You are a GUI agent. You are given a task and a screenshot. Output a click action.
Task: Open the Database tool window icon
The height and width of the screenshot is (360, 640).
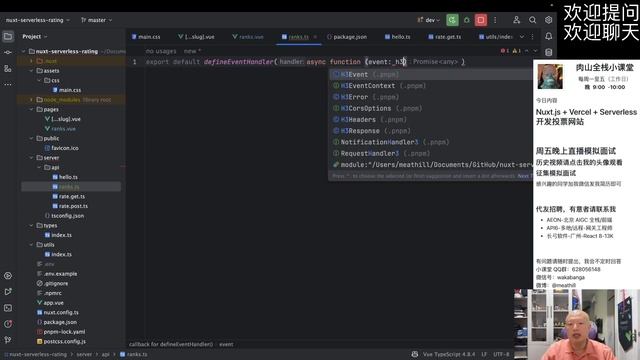(548, 52)
